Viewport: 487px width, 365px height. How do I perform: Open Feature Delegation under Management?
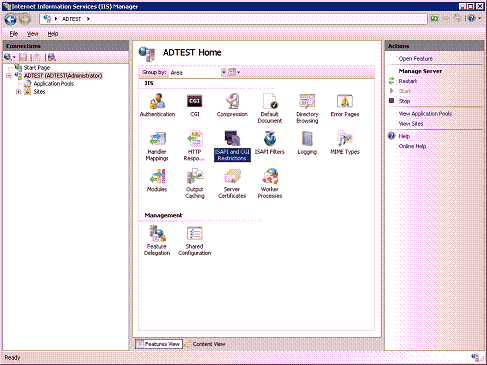tap(157, 241)
